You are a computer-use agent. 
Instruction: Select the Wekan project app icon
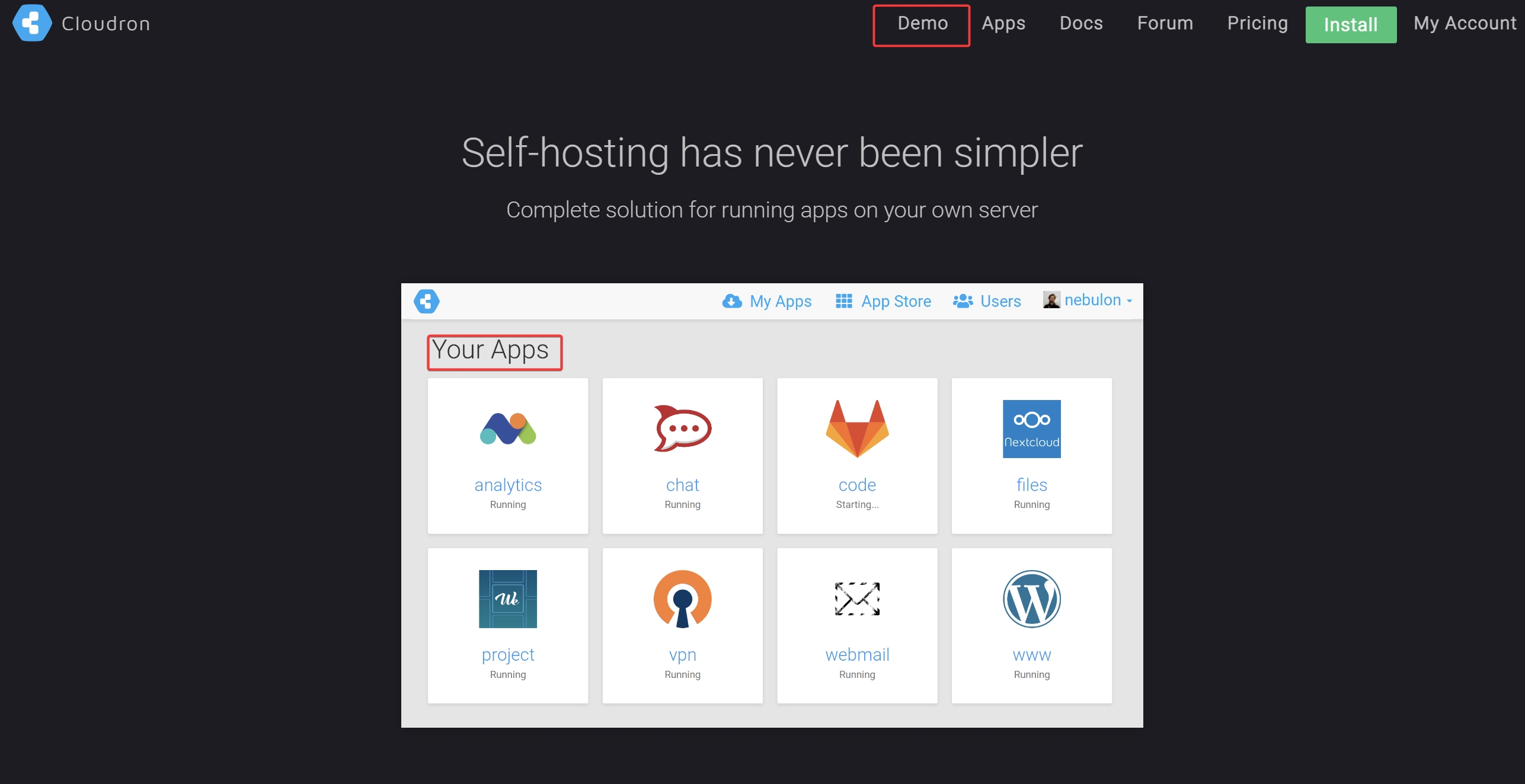508,599
